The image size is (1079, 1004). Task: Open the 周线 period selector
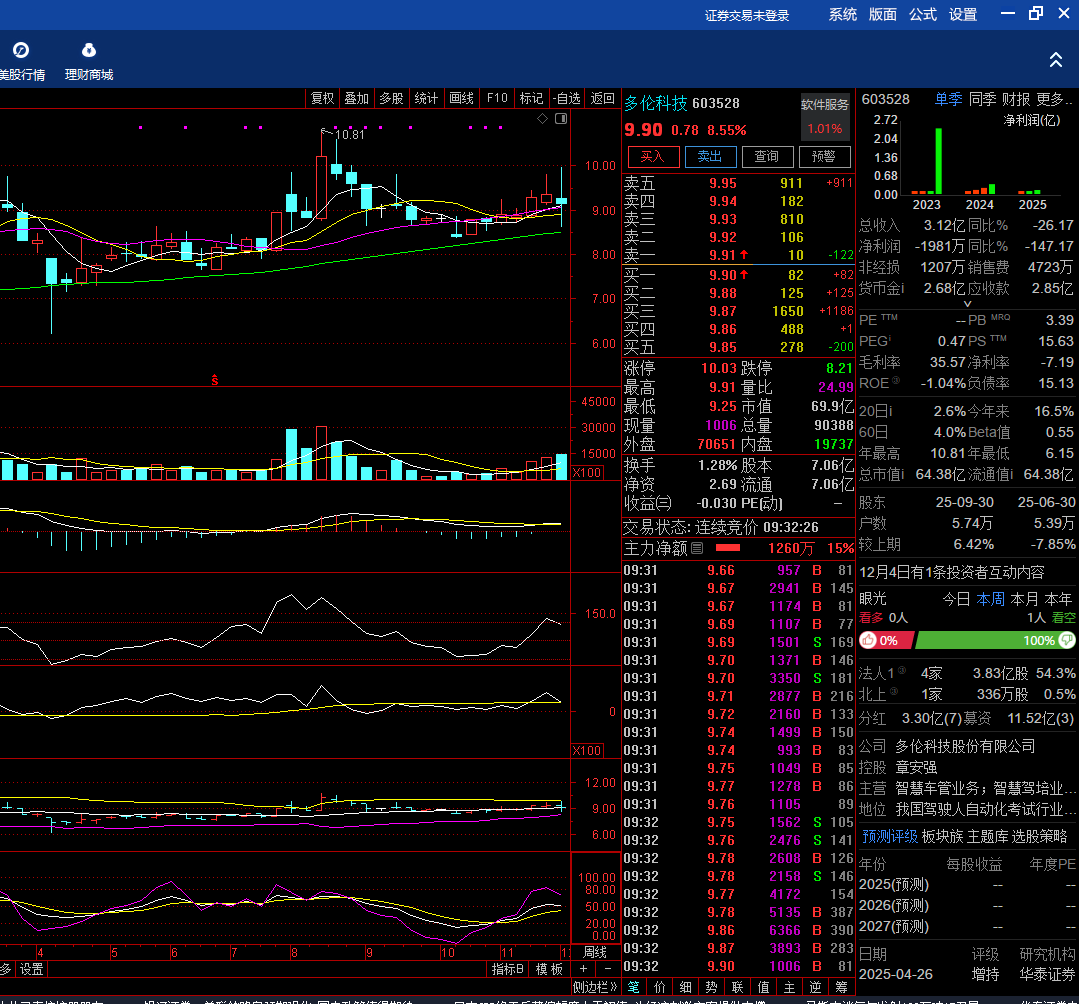pos(596,952)
